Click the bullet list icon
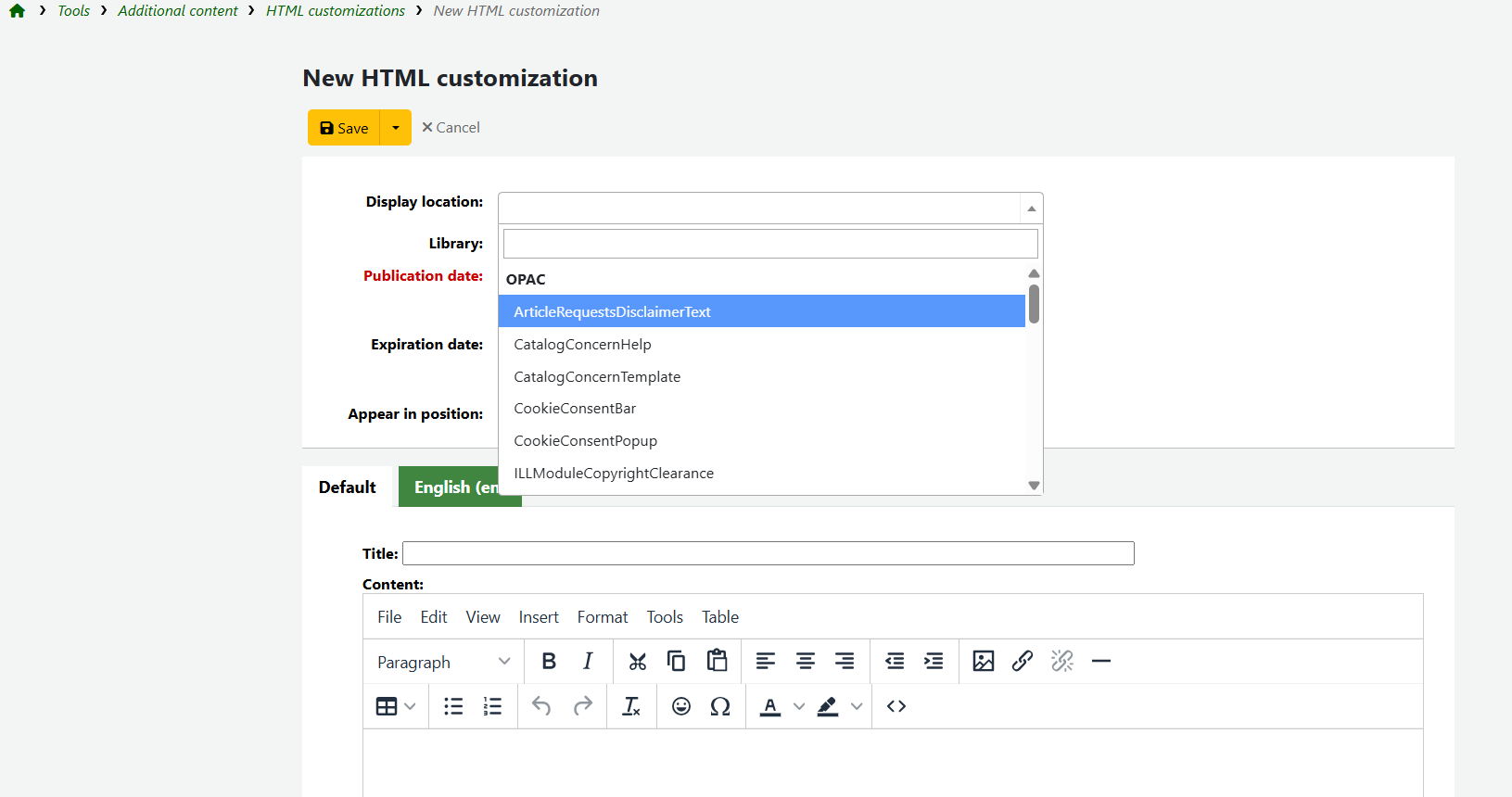Image resolution: width=1512 pixels, height=797 pixels. point(453,706)
